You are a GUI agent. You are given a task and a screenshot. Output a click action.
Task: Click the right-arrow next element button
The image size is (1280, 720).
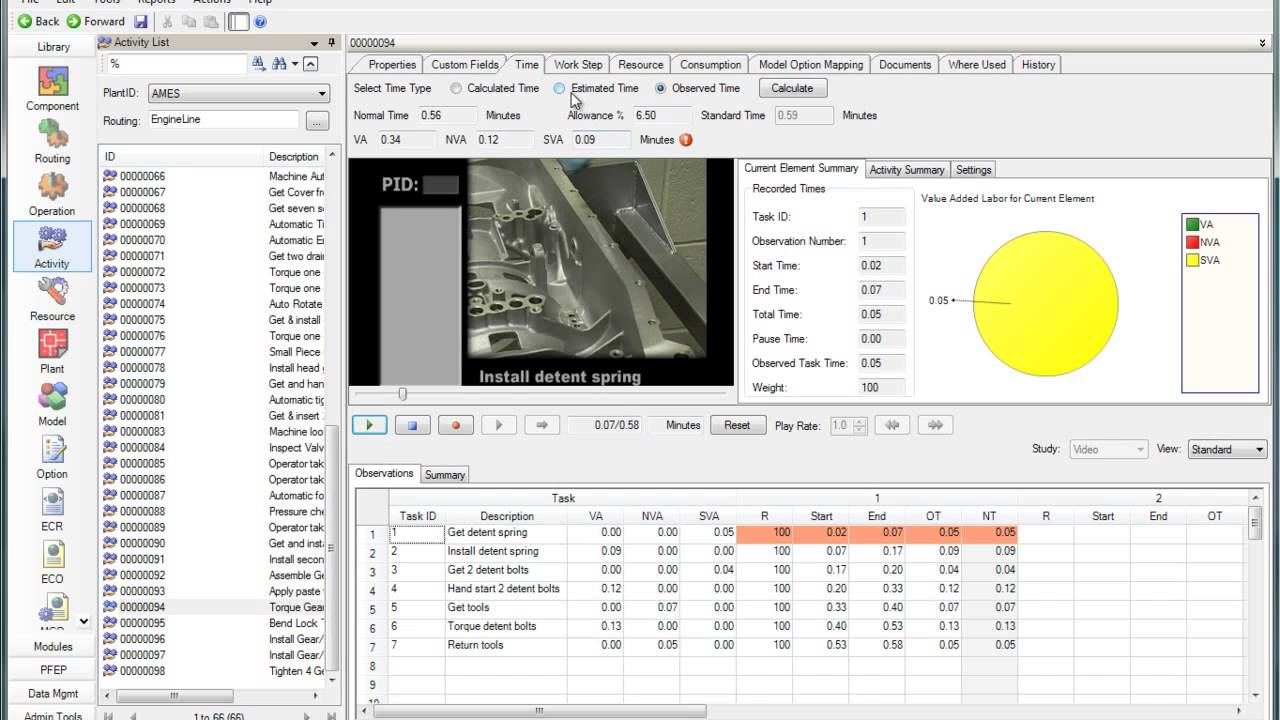pos(542,425)
